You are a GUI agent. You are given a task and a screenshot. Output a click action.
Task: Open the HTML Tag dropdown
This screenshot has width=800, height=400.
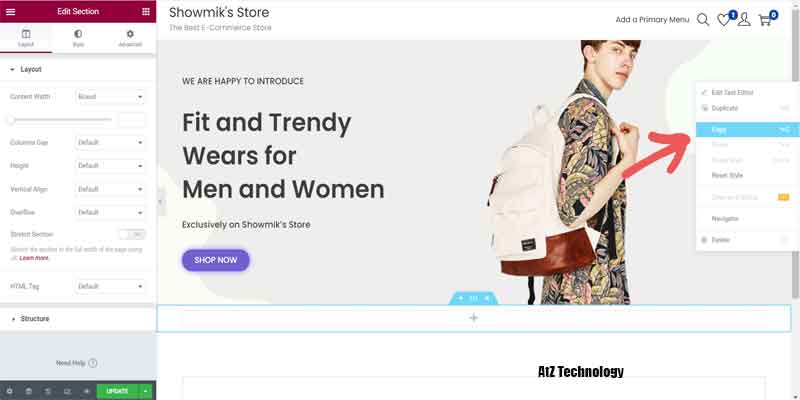tap(110, 286)
